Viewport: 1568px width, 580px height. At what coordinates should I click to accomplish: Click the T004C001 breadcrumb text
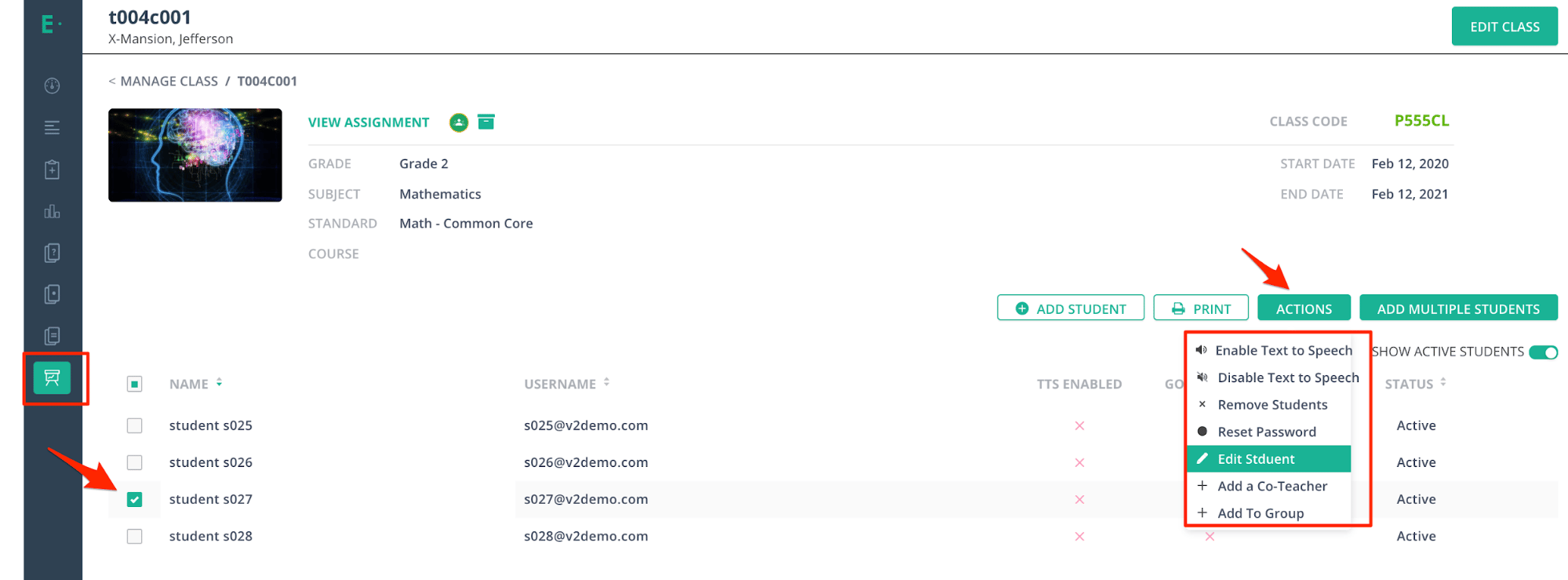[267, 81]
